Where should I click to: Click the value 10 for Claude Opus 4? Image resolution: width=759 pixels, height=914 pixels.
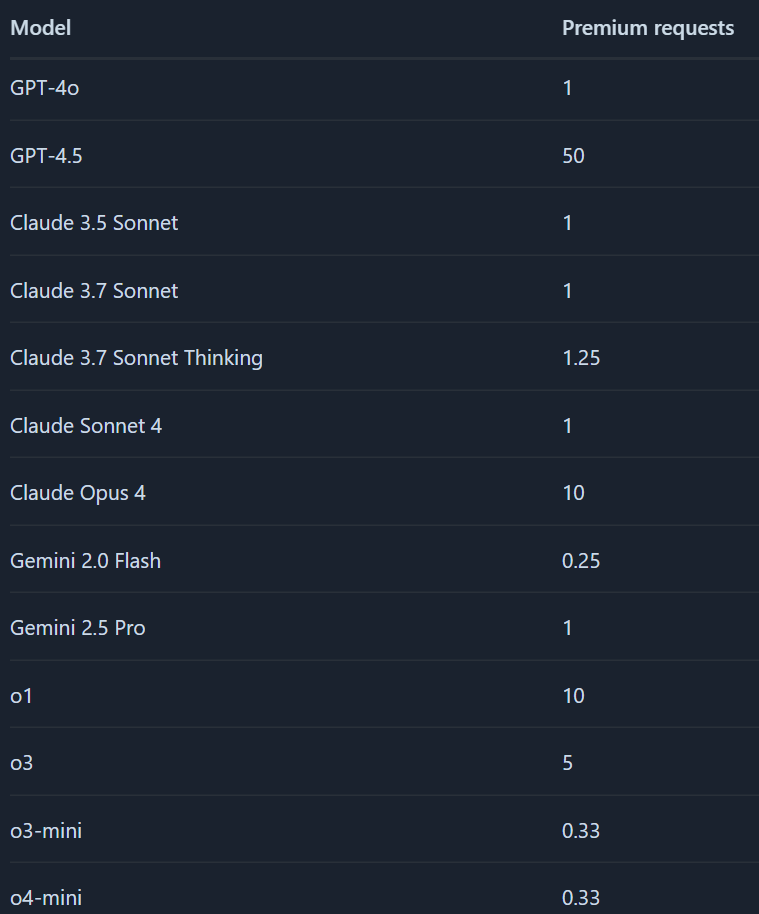pos(573,493)
